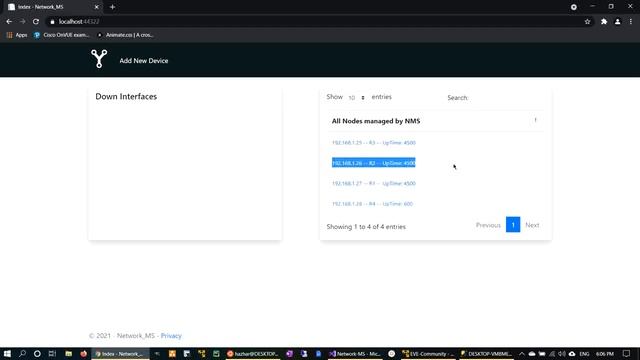Go to the Previous table page
The image size is (640, 360).
click(x=488, y=225)
